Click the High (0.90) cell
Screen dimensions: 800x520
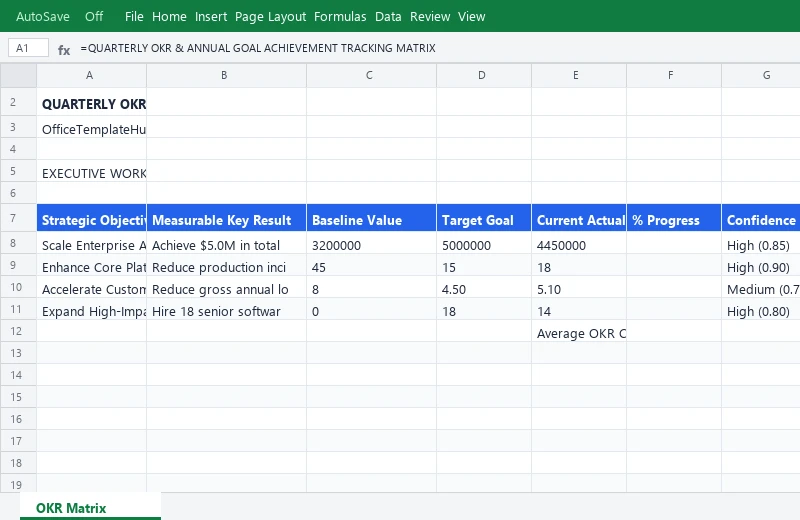coord(761,265)
